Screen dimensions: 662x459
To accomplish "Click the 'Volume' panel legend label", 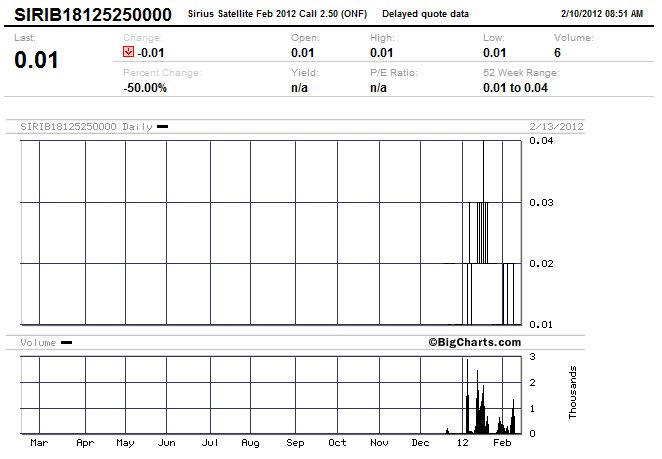I will point(38,342).
